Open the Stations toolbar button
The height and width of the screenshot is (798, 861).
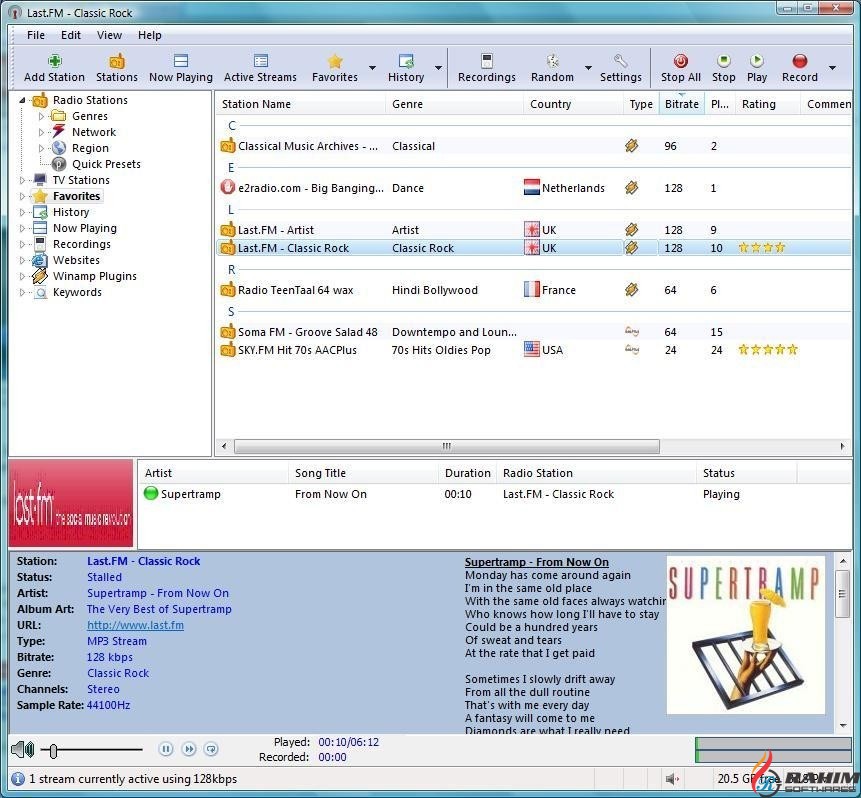(x=116, y=68)
